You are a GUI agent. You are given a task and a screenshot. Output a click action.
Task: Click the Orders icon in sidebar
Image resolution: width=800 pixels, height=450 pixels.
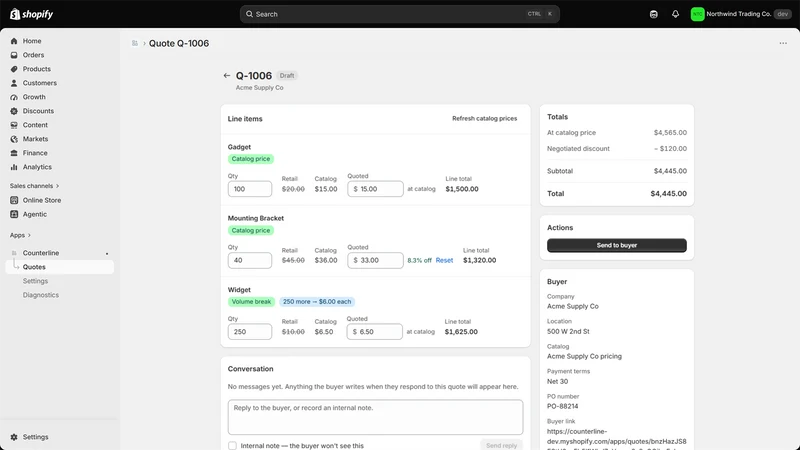[x=14, y=55]
